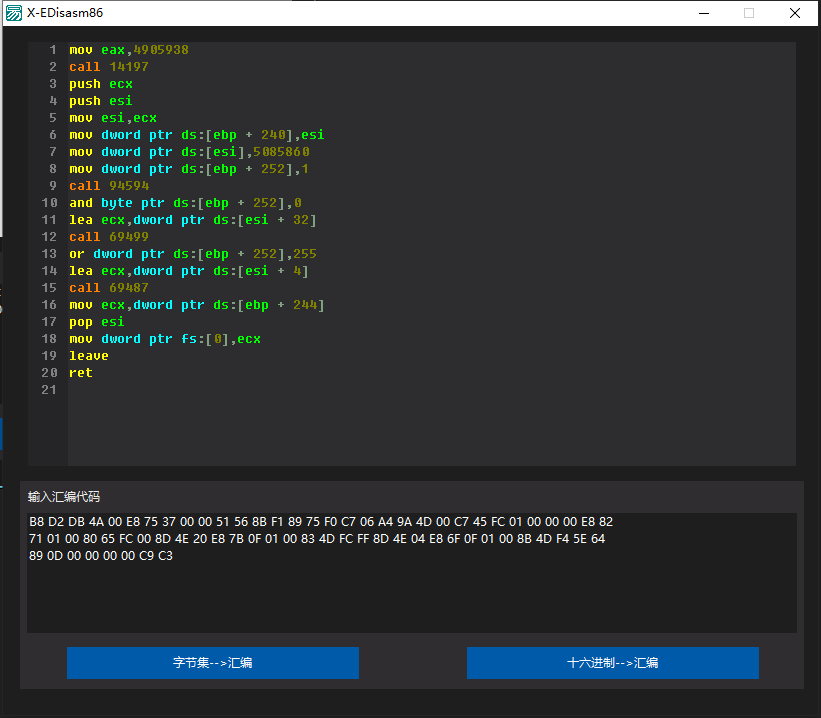Select 'lea ecx' line with esi + 32
Viewport: 821px width, 718px height.
click(x=193, y=220)
